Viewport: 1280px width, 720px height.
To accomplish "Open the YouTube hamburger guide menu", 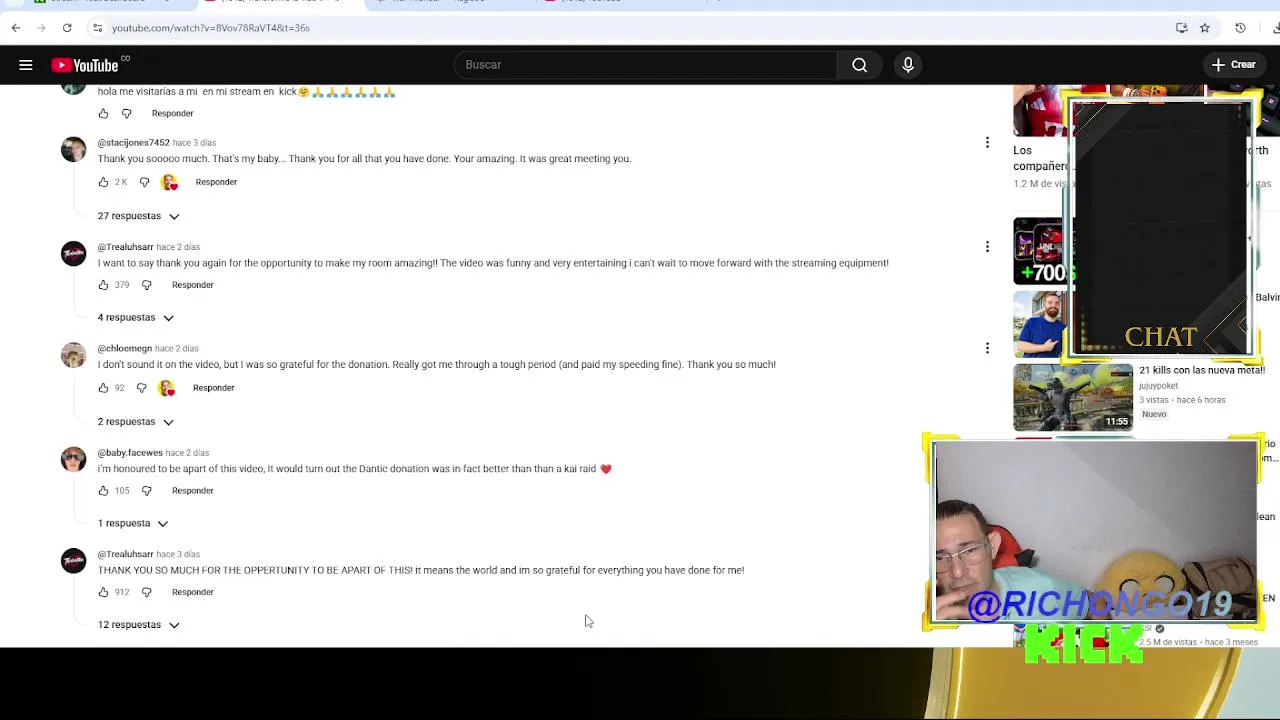I will pos(26,65).
